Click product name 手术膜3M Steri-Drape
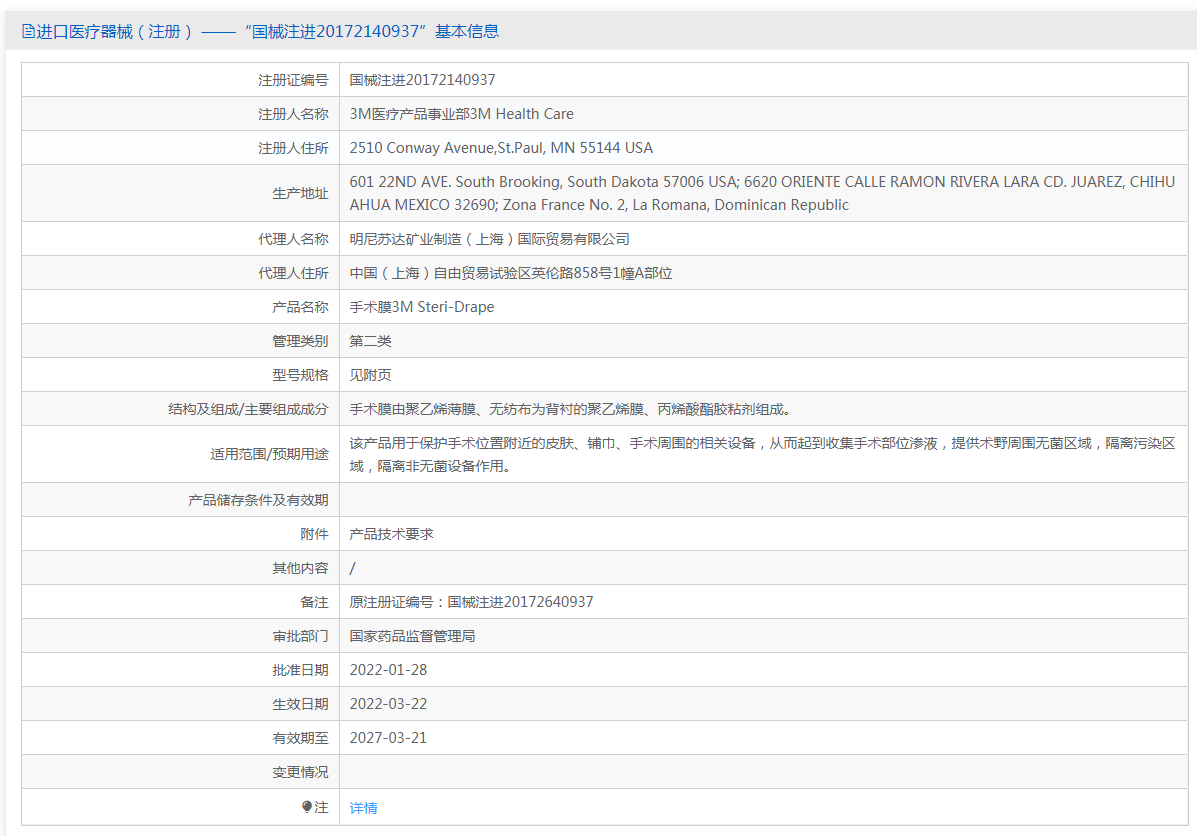Screen dimensions: 1197x836 pos(422,307)
